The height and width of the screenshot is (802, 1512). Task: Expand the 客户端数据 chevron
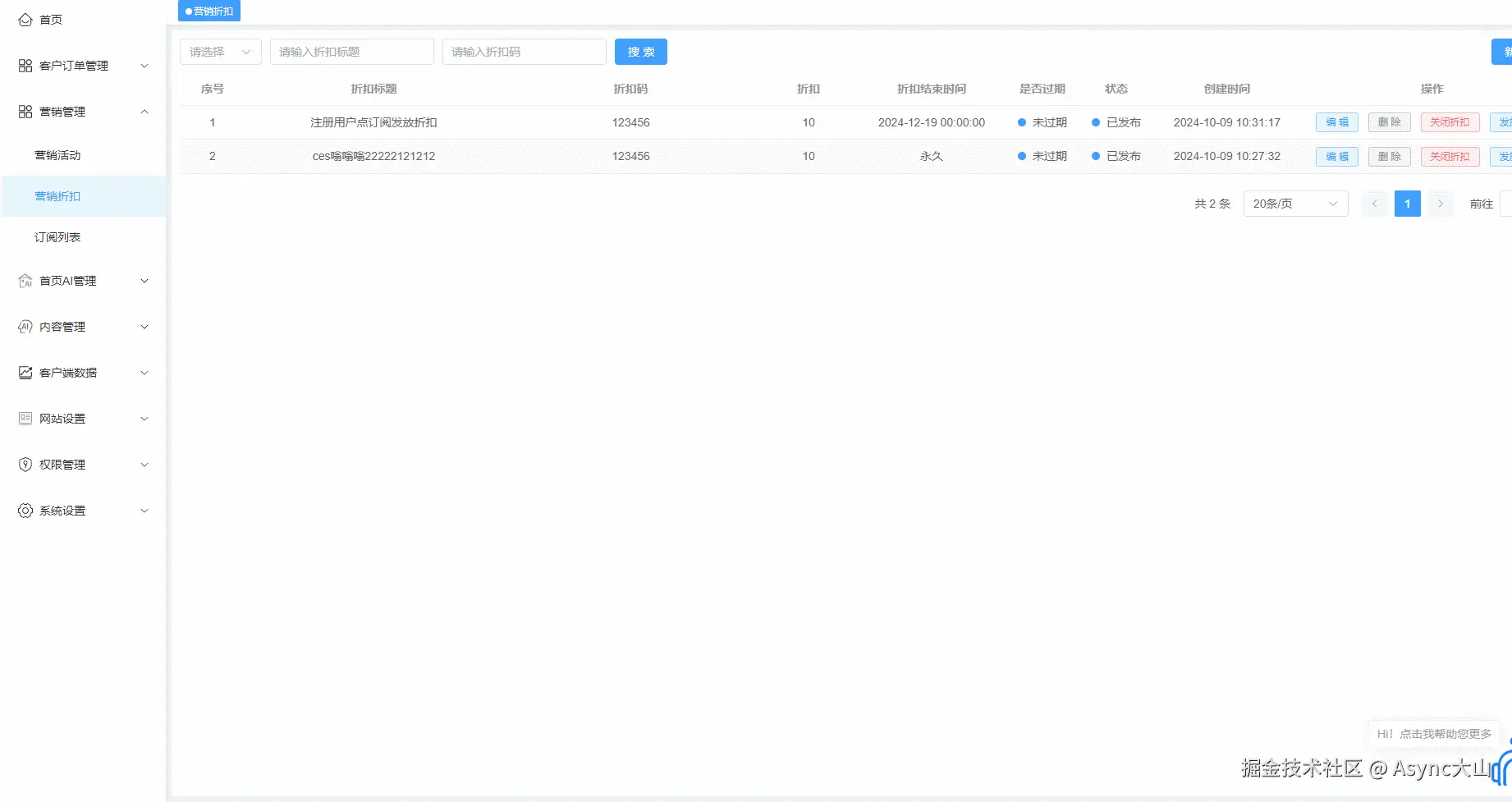click(144, 373)
